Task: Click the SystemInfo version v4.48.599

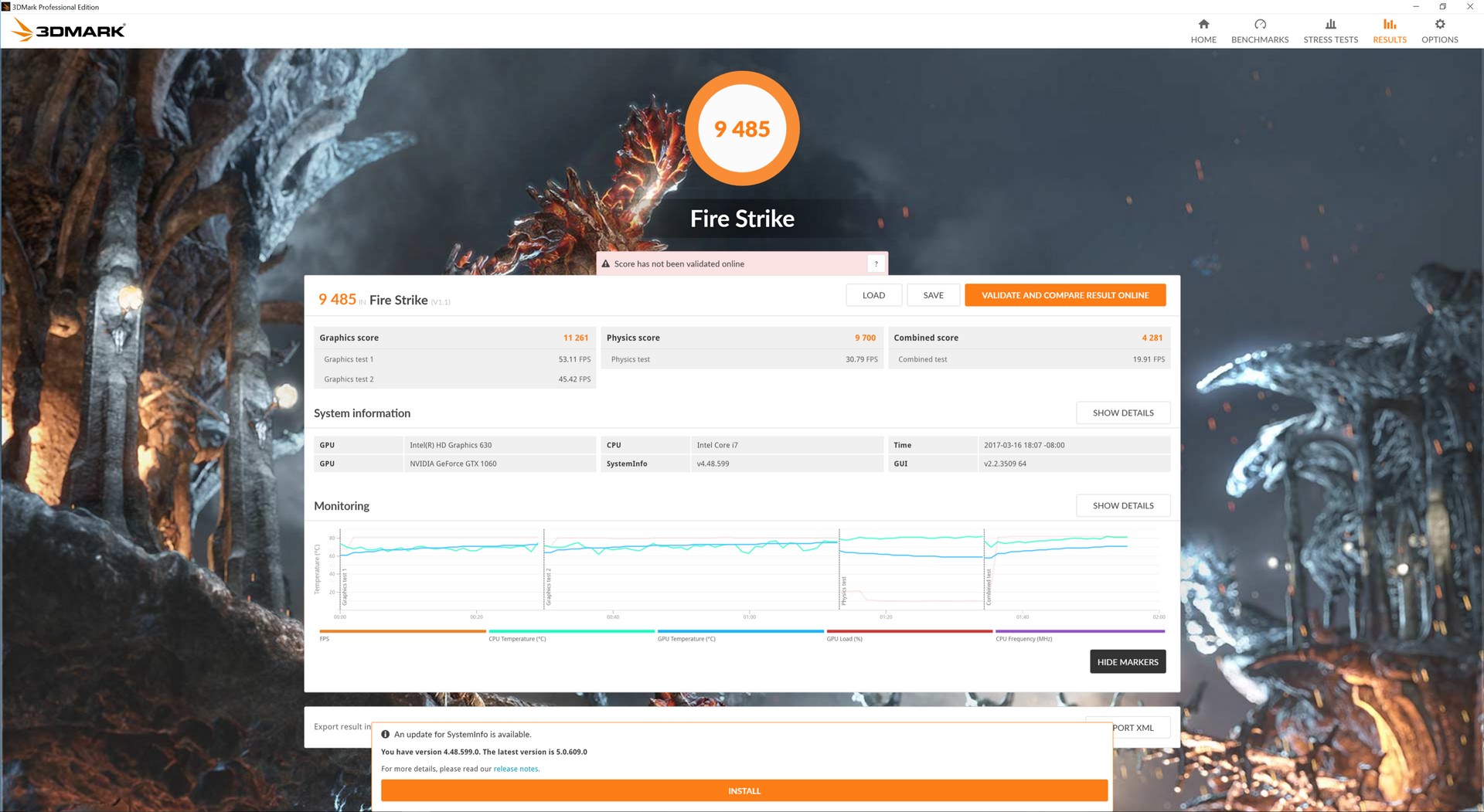Action: (x=713, y=464)
